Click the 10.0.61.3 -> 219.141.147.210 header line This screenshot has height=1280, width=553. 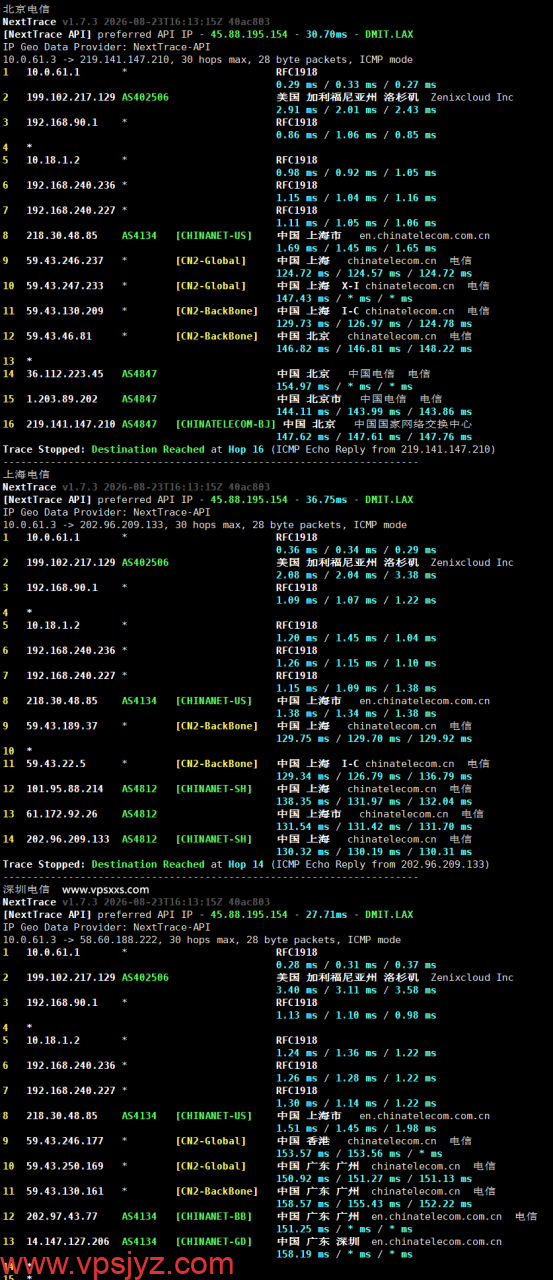[207, 59]
